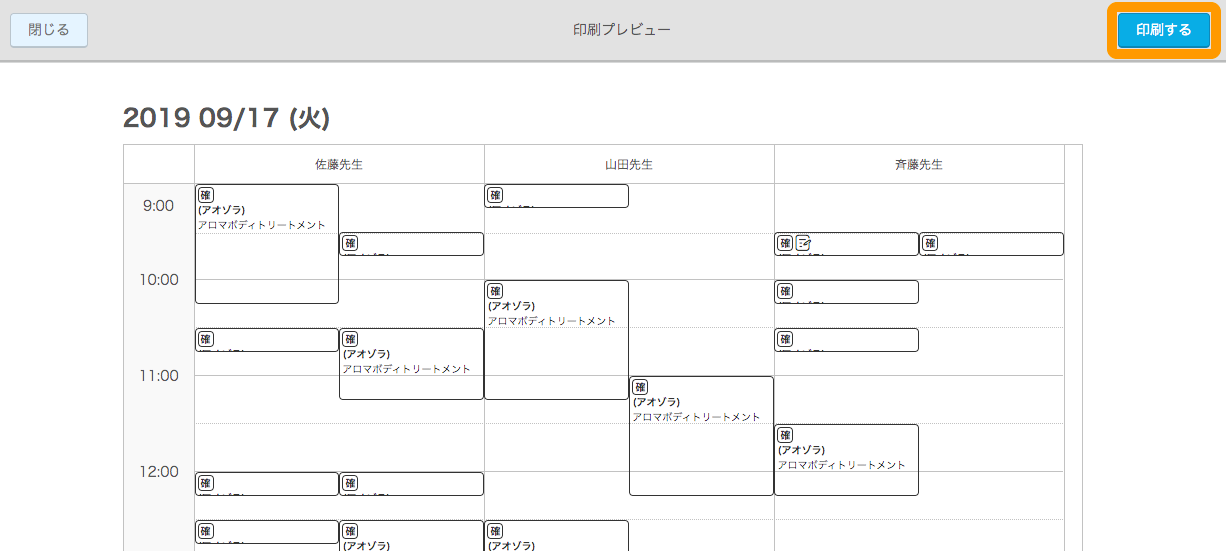Click アロマボディトリートメント text in 佐藤先生 9:00 appointment
This screenshot has height=551, width=1226.
point(262,225)
